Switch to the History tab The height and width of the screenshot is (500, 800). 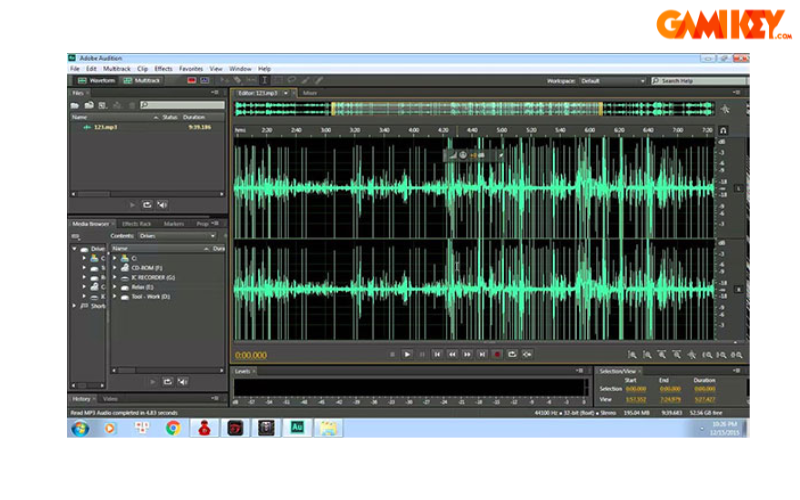pos(81,399)
